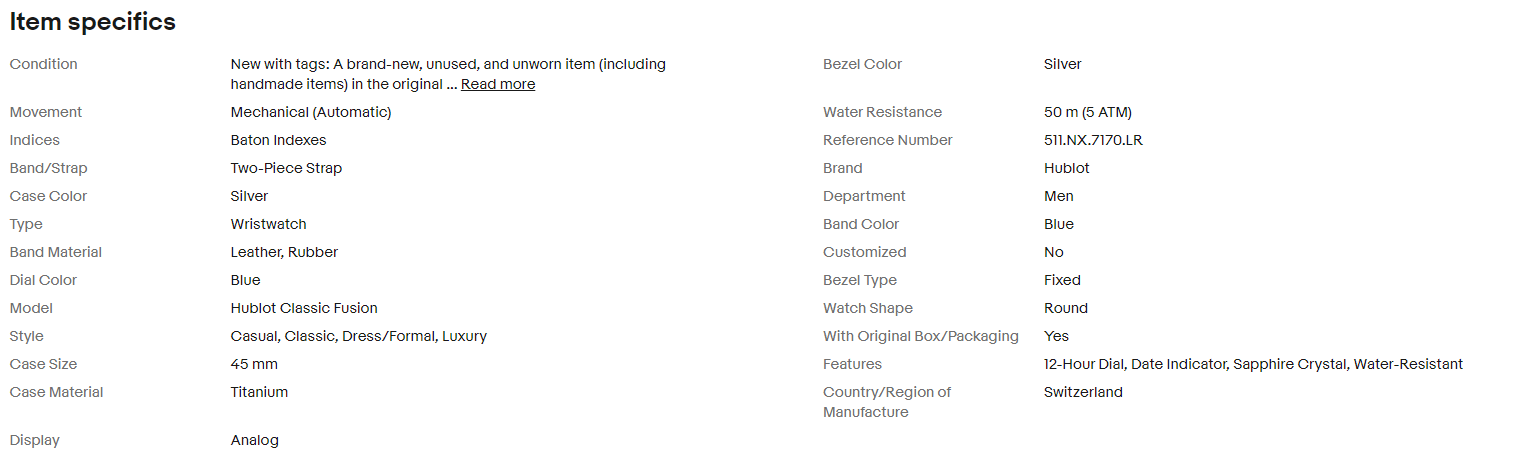Click the "Wristwatch" type value
Viewport: 1517px width, 460px height.
(x=268, y=224)
